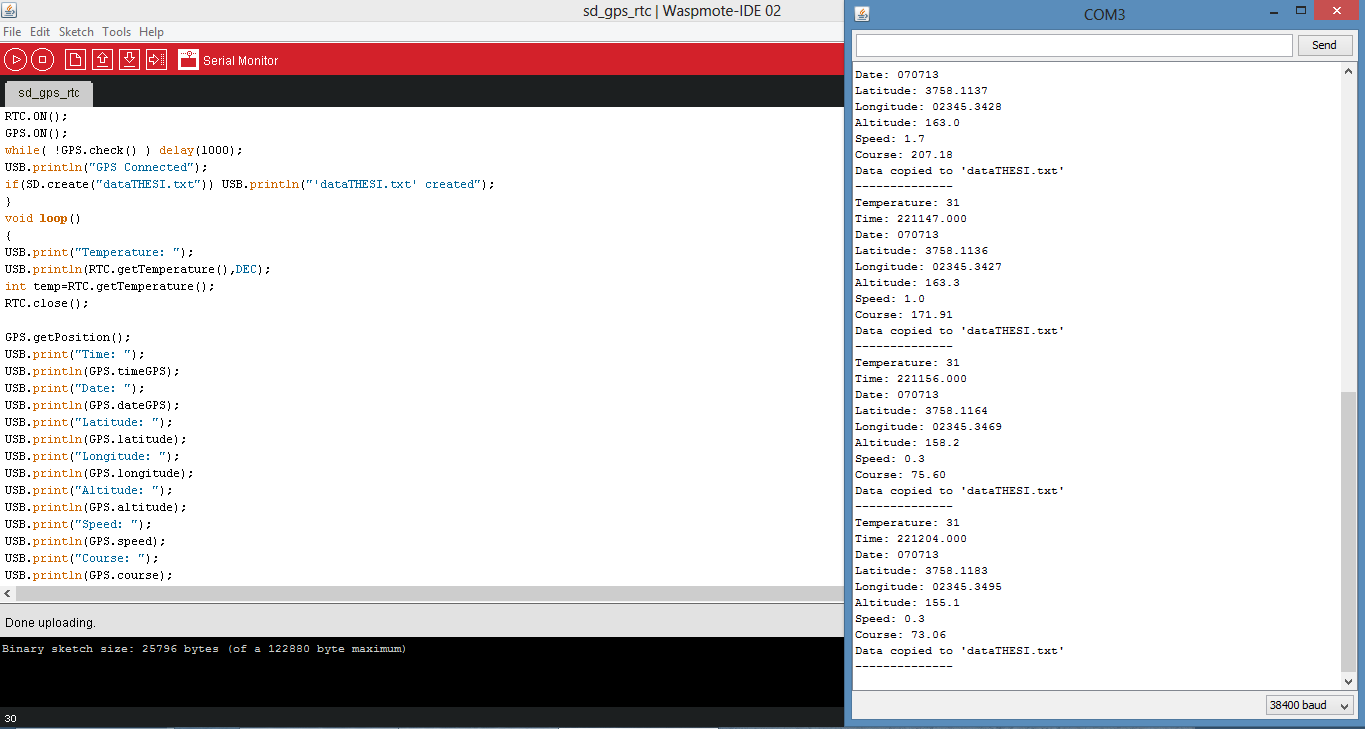The image size is (1365, 729).
Task: Open a sketch with the up-arrow icon
Action: pyautogui.click(x=102, y=60)
